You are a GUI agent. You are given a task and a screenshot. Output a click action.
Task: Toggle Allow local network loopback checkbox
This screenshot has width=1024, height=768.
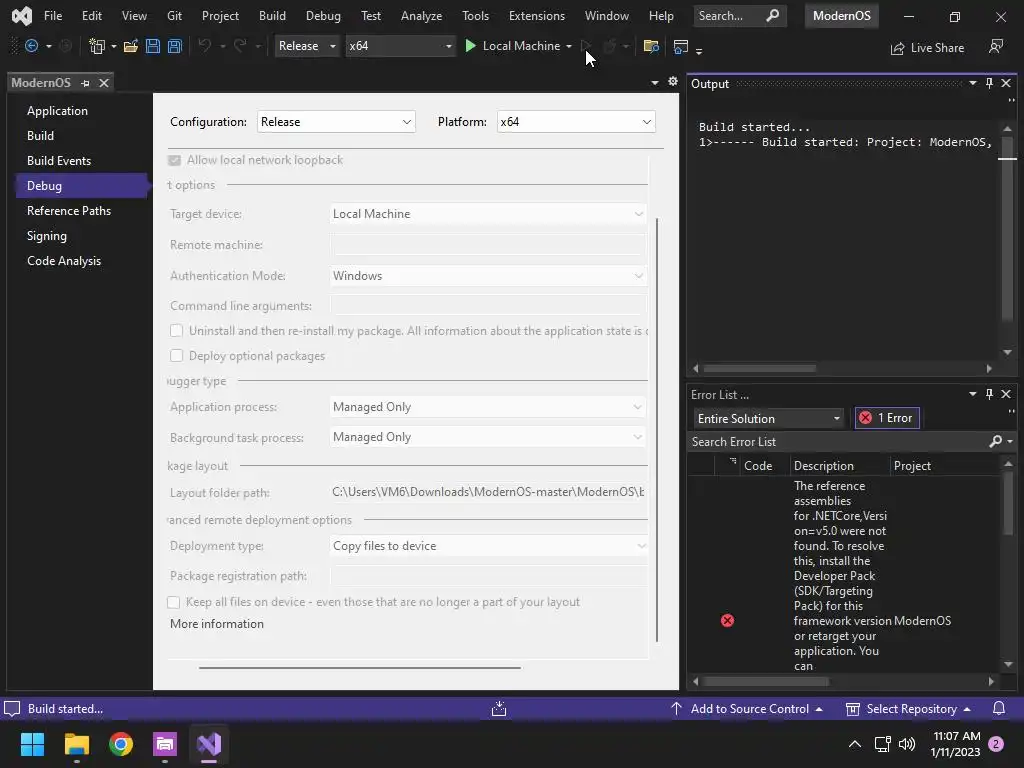[x=174, y=160]
